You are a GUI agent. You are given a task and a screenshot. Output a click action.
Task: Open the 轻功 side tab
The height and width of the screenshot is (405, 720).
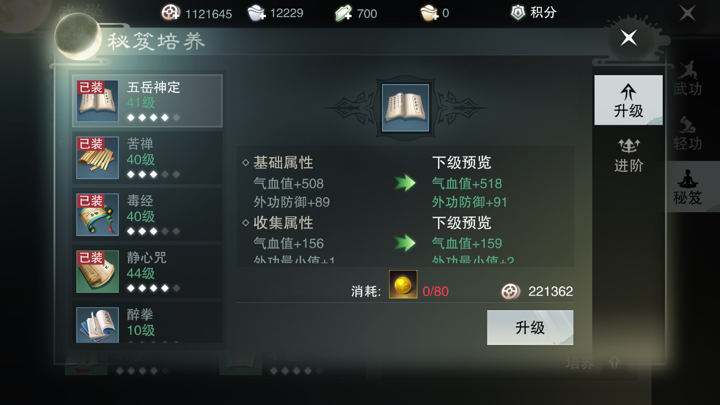687,134
